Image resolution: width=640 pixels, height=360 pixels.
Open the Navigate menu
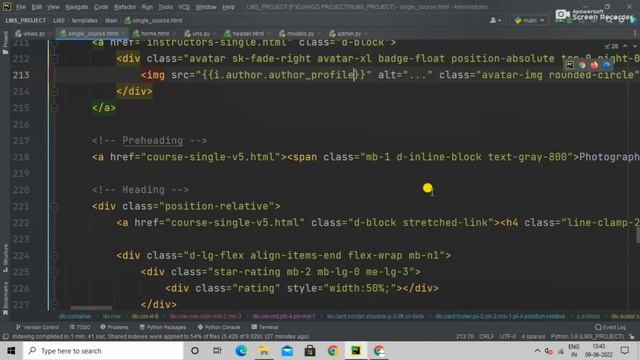pos(76,7)
